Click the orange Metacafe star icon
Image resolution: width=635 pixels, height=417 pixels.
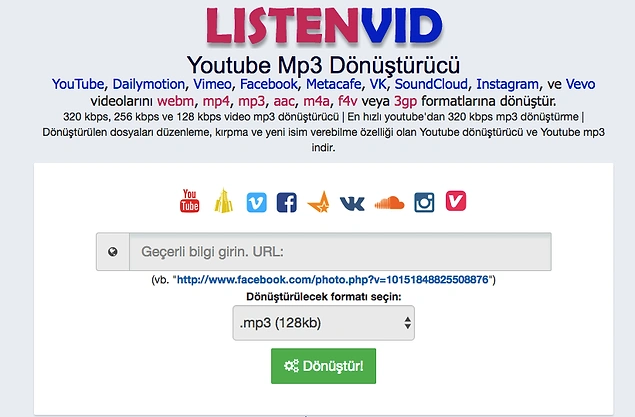[319, 202]
